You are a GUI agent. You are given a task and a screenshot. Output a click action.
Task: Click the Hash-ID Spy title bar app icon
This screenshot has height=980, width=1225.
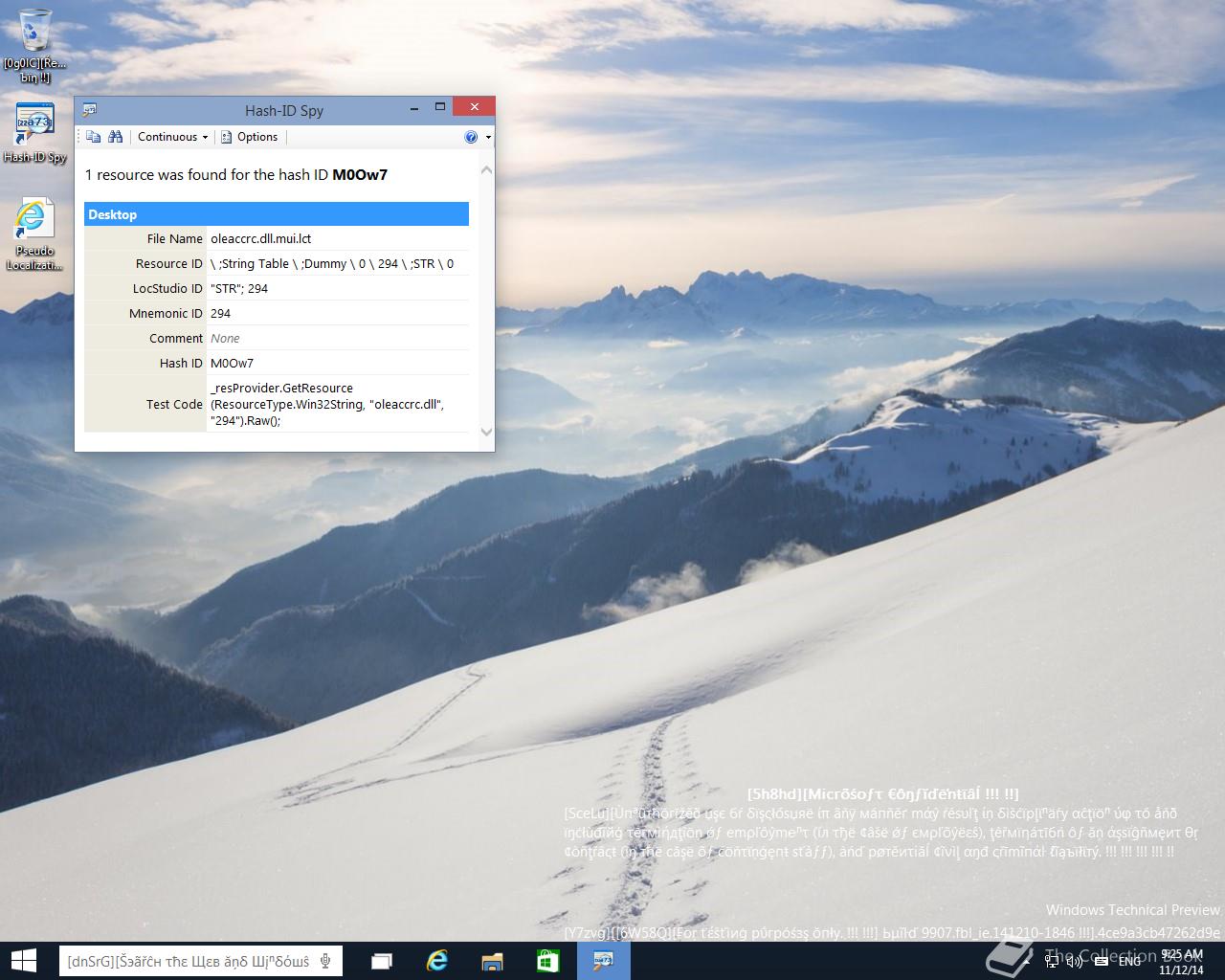point(89,110)
